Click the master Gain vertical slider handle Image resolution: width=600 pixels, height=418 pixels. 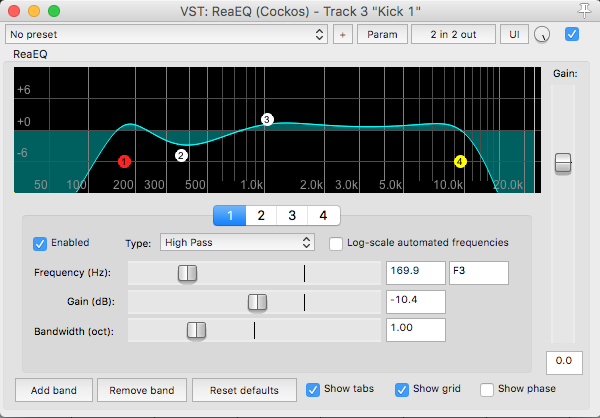pyautogui.click(x=563, y=163)
